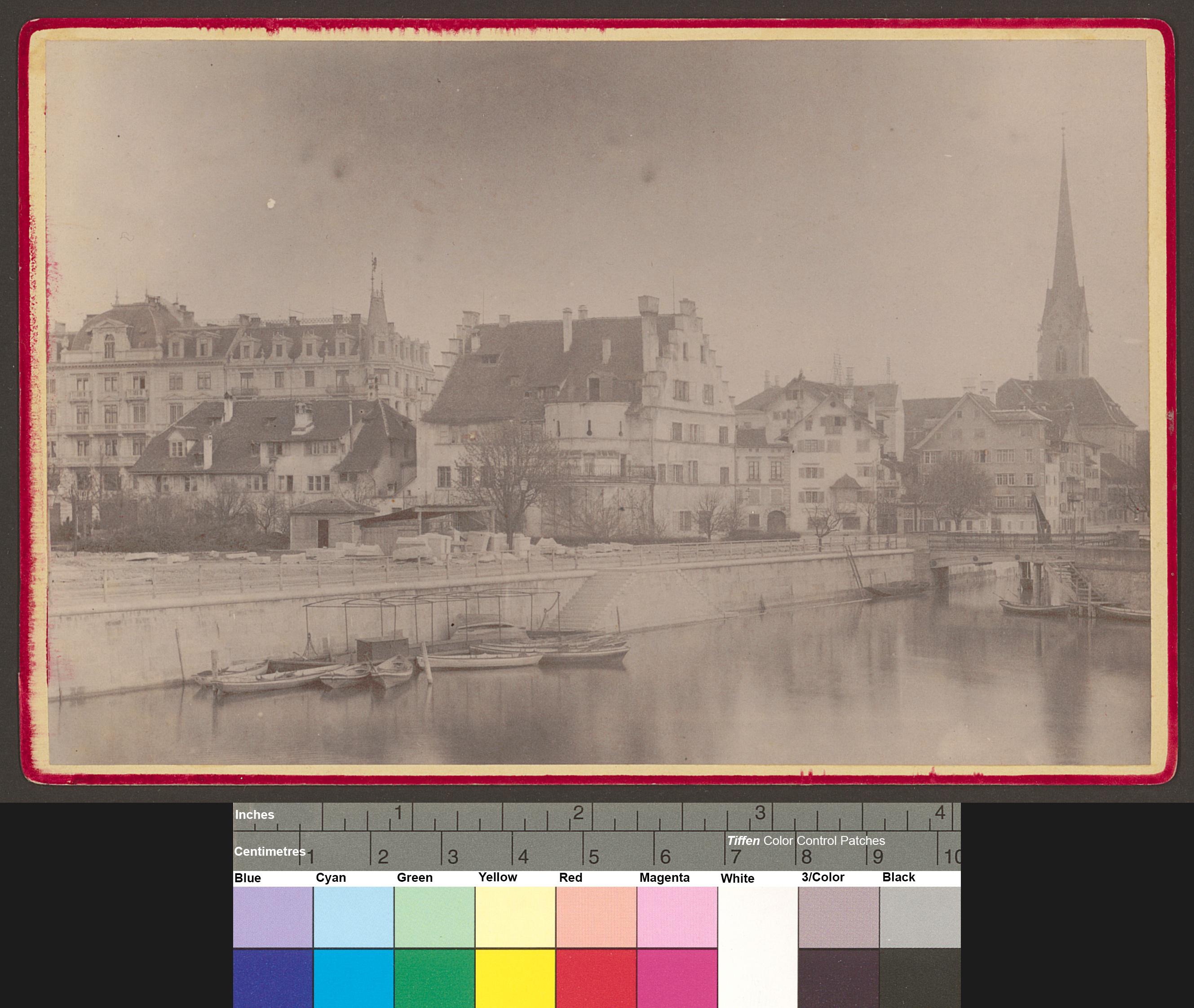The height and width of the screenshot is (1008, 1194).
Task: Click the White color patch
Action: 758,947
